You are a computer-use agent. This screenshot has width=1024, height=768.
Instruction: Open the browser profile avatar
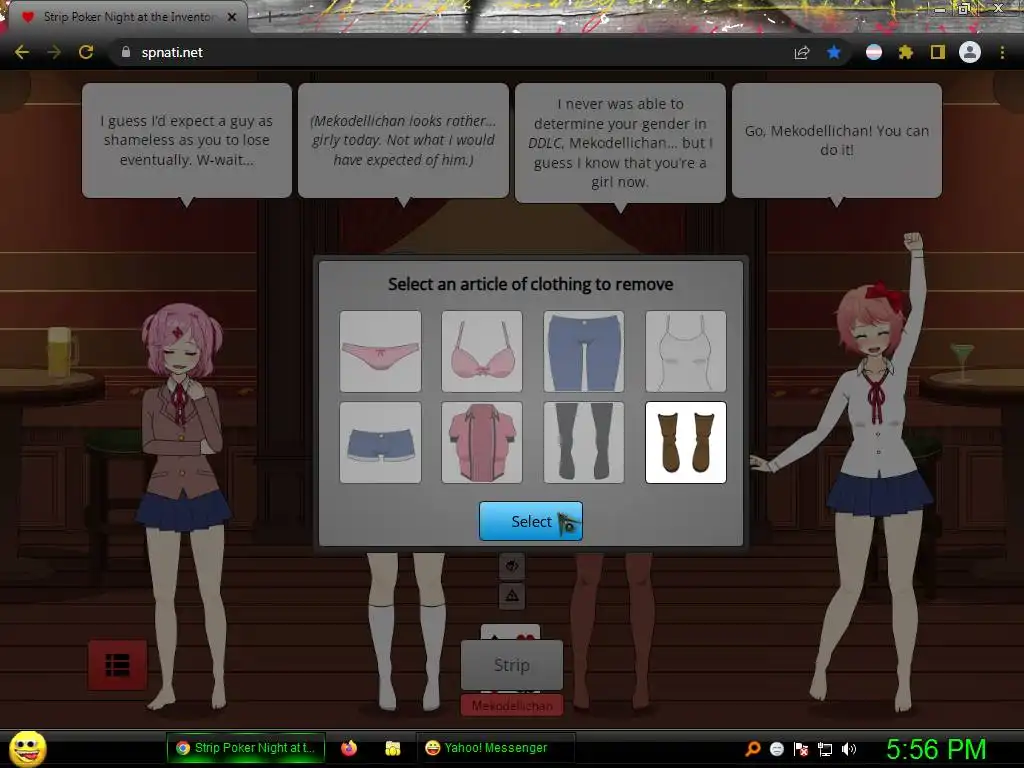pos(970,52)
